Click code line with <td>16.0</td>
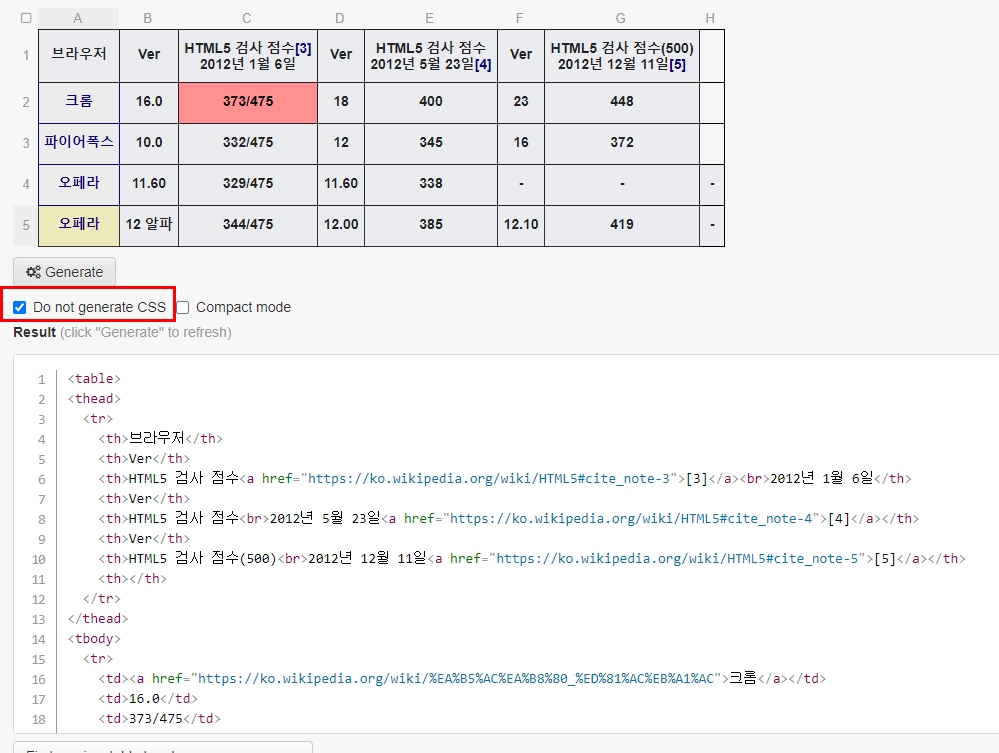This screenshot has height=753, width=999. (x=148, y=699)
